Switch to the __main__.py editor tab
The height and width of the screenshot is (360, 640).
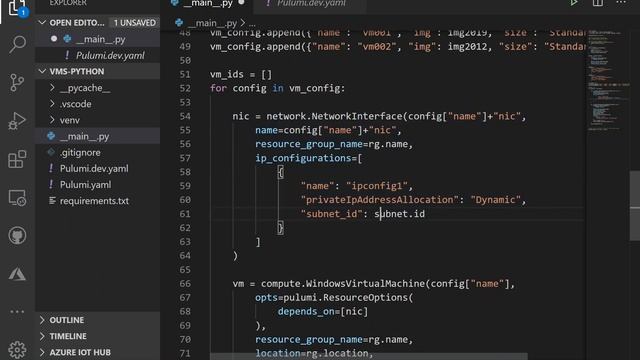pyautogui.click(x=208, y=3)
